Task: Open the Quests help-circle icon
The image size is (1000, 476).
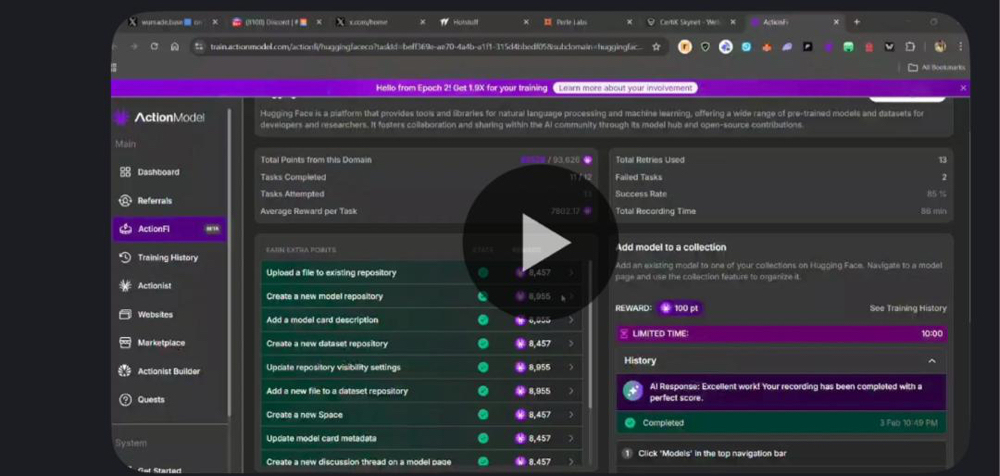Action: point(125,400)
